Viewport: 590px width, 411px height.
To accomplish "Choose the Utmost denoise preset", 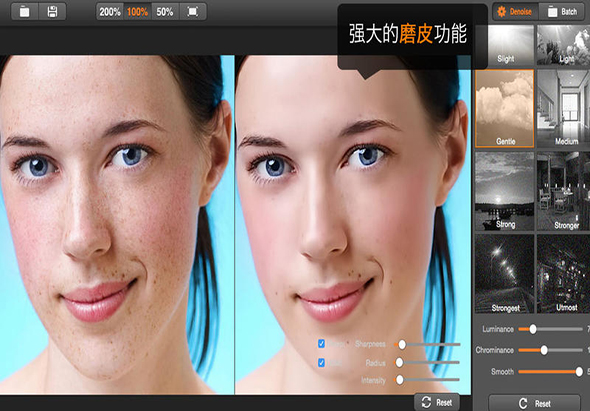I will pyautogui.click(x=563, y=274).
